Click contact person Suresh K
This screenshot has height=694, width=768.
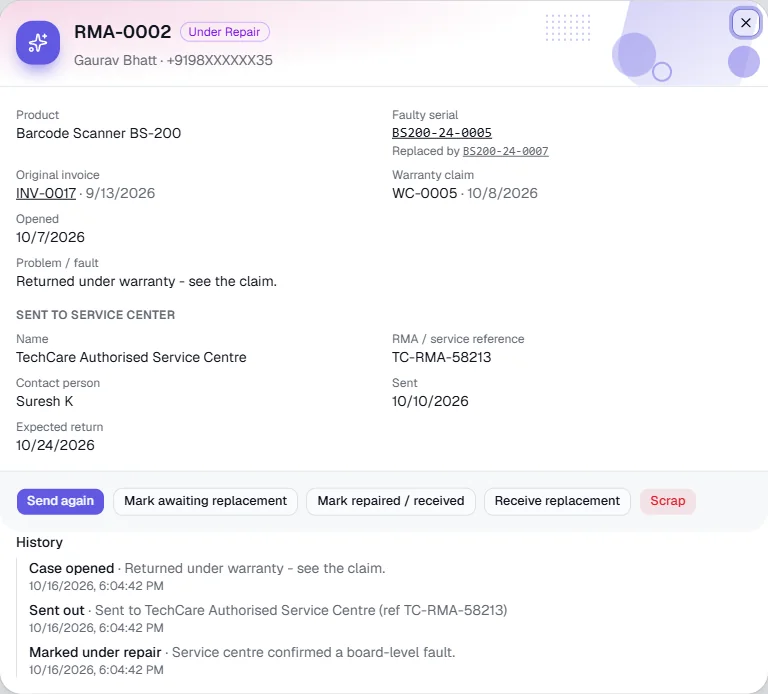click(x=45, y=401)
